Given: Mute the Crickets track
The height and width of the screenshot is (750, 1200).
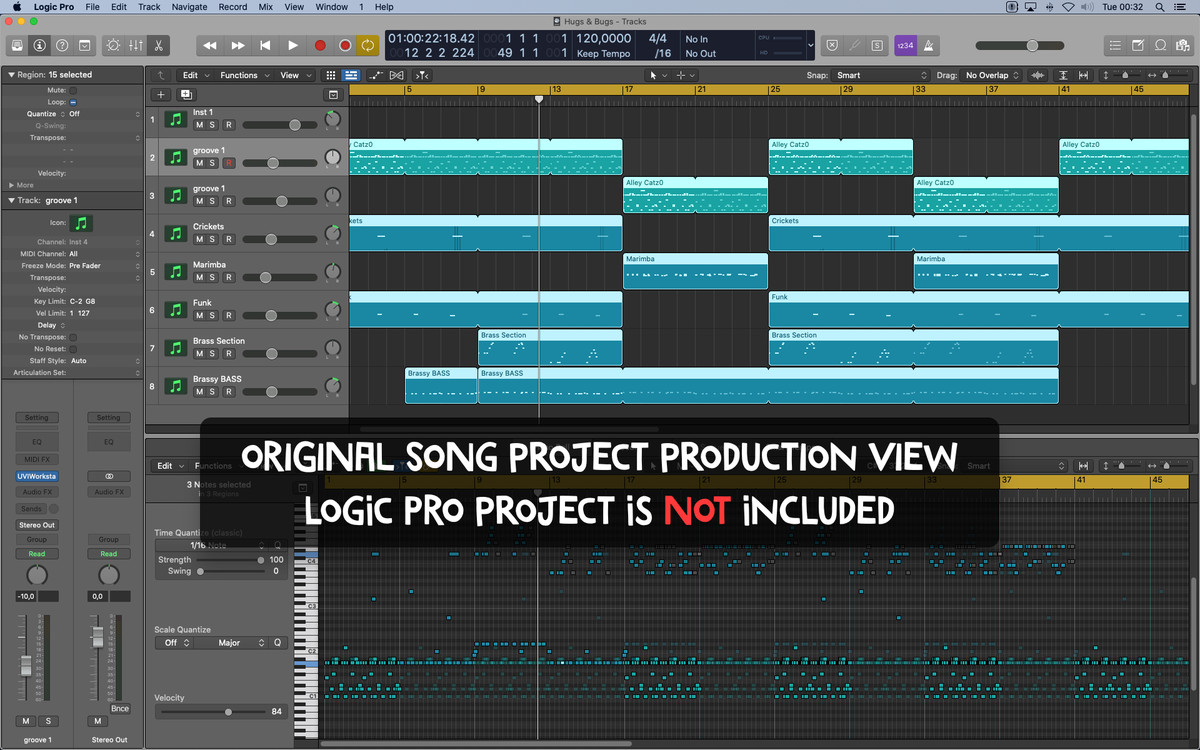Looking at the screenshot, I should pyautogui.click(x=199, y=239).
